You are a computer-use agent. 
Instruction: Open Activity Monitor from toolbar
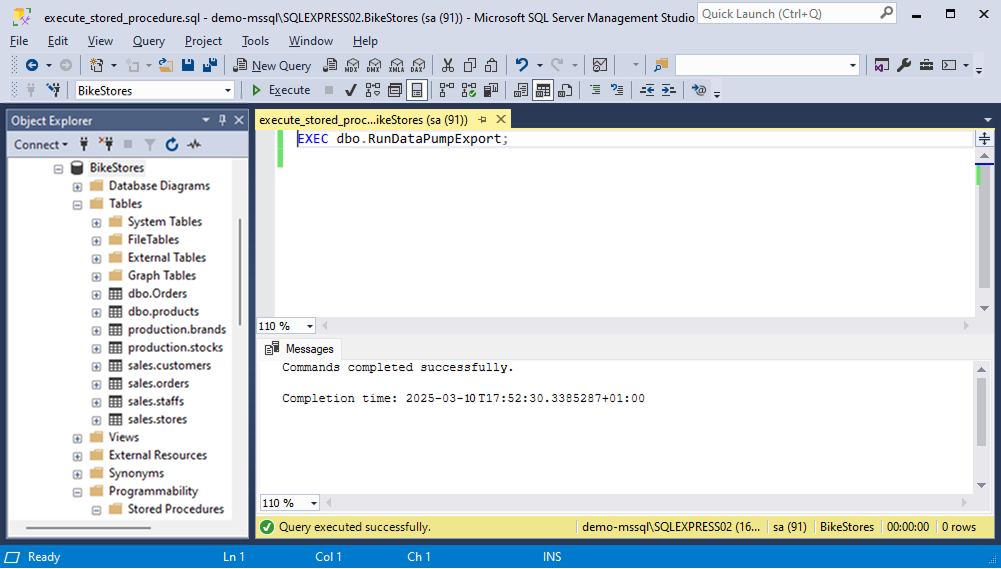pos(599,65)
